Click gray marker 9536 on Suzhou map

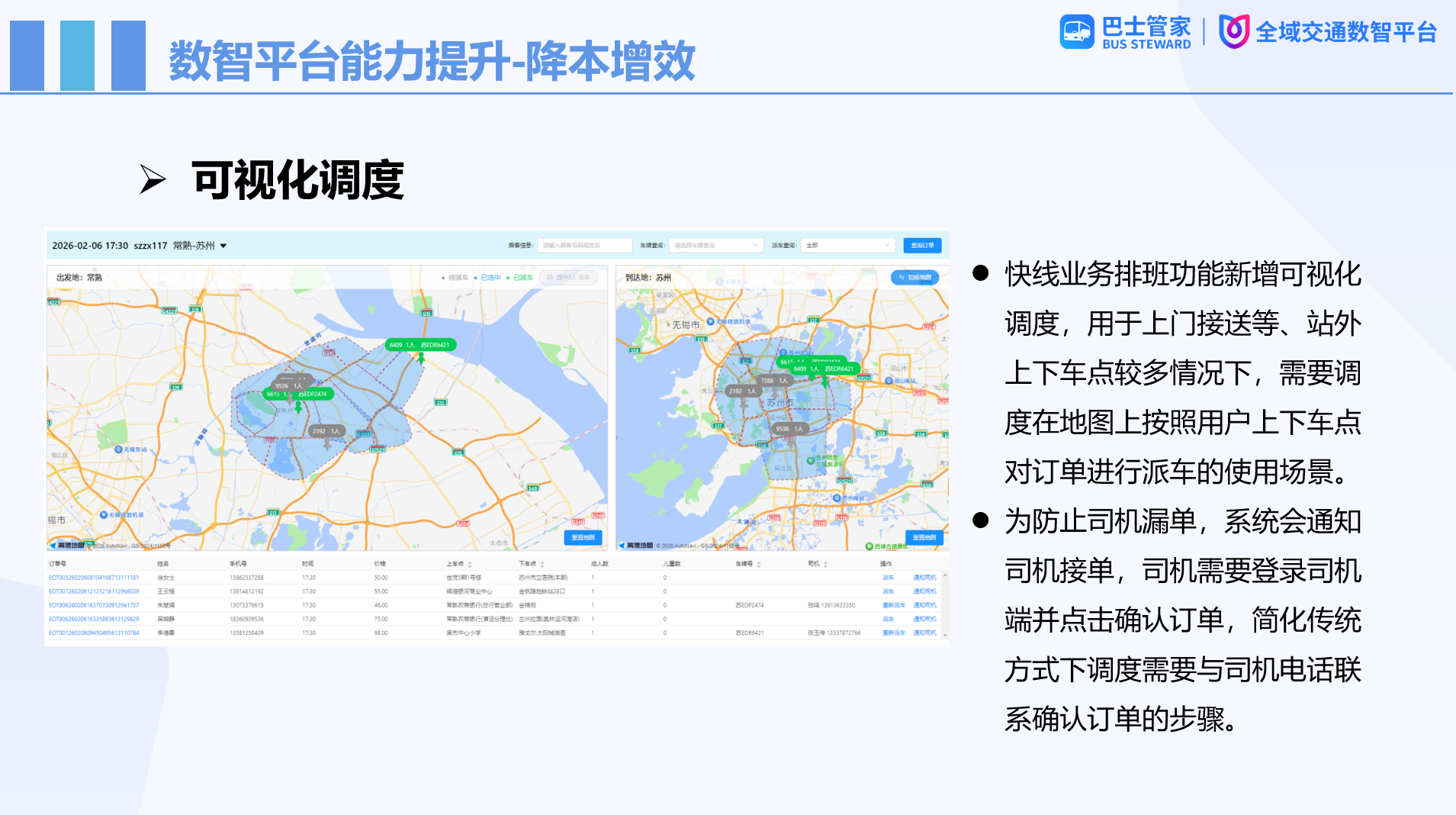(x=789, y=430)
